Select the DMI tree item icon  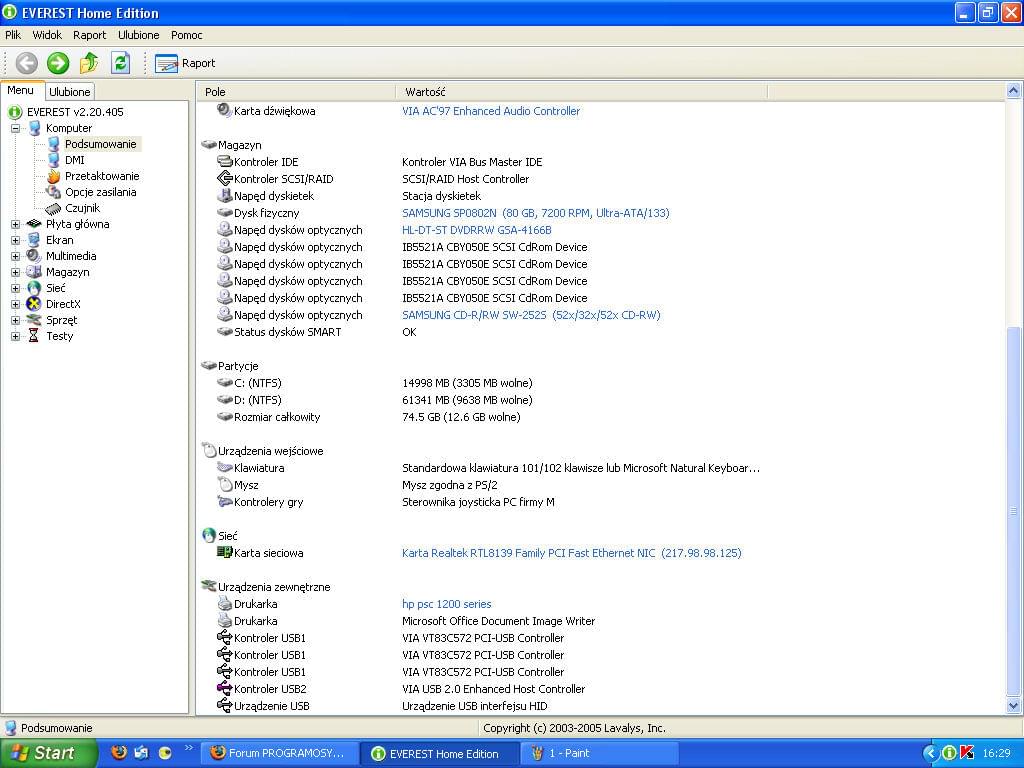(54, 160)
